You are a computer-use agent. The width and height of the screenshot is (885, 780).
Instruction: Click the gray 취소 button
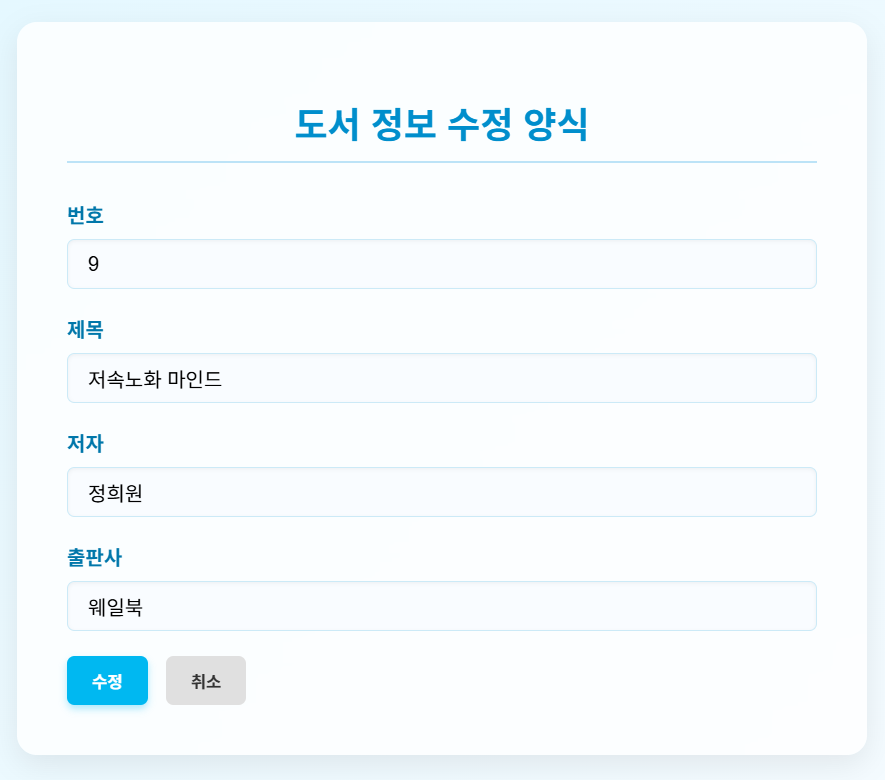(206, 681)
